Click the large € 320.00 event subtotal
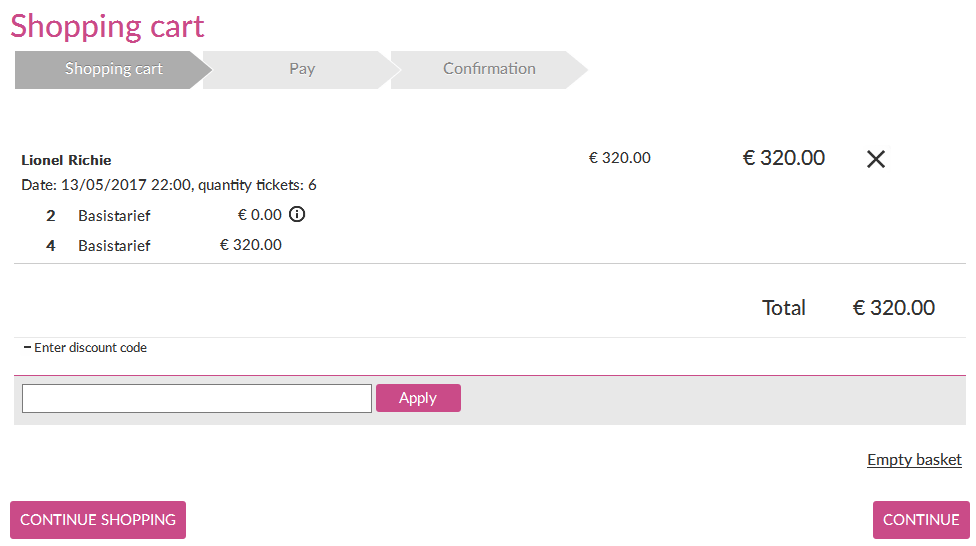This screenshot has width=976, height=546. coord(783,158)
